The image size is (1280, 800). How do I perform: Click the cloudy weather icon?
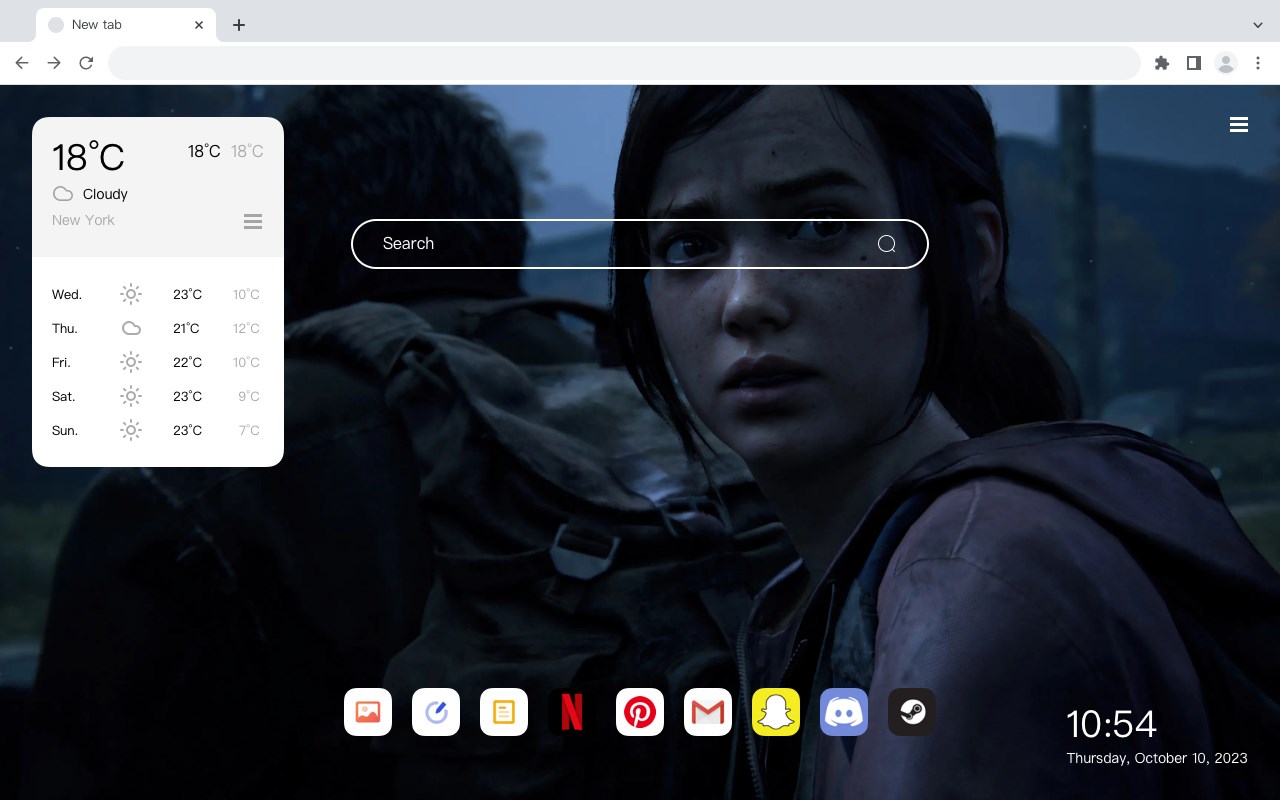pos(63,194)
